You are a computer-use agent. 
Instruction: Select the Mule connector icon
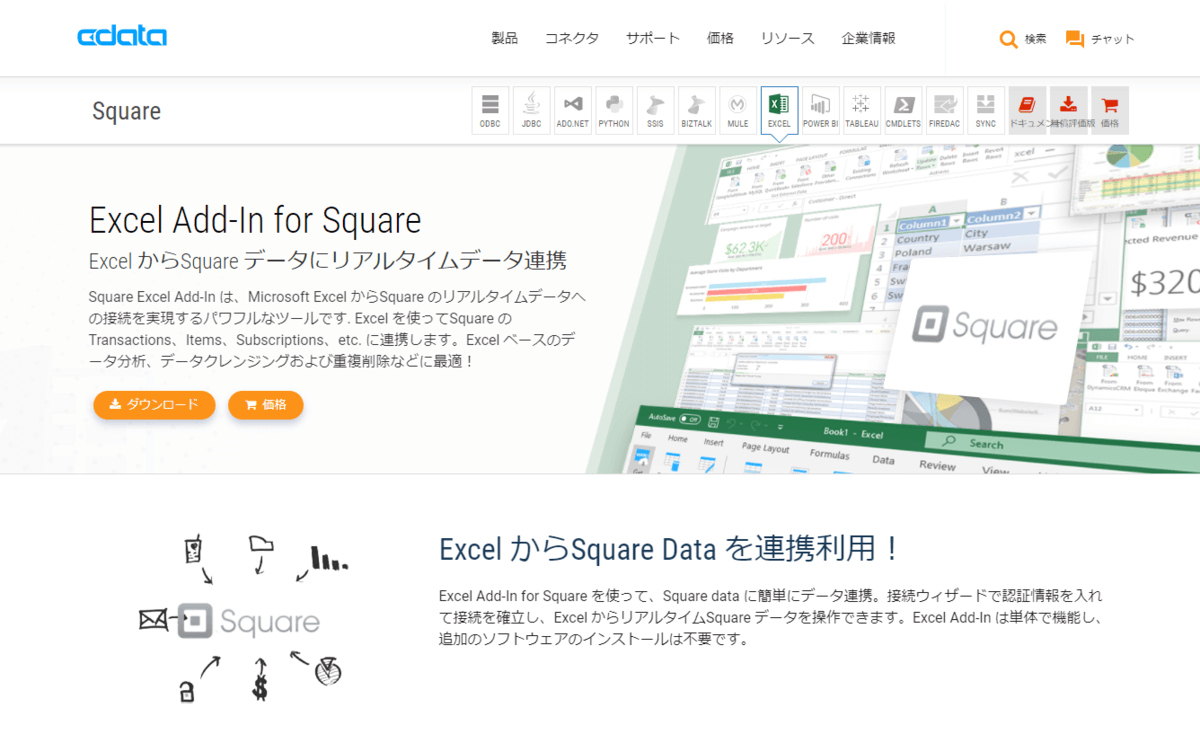point(738,111)
